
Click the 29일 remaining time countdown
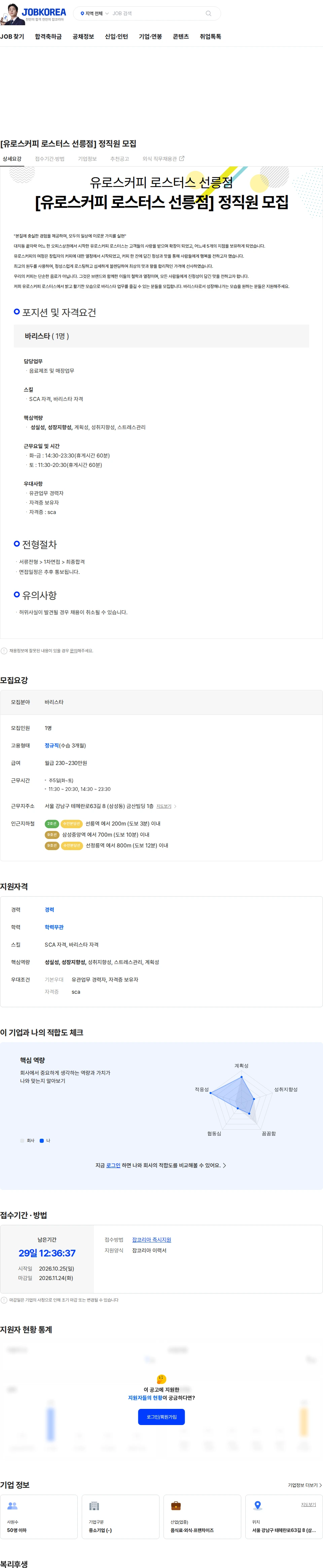click(47, 1253)
